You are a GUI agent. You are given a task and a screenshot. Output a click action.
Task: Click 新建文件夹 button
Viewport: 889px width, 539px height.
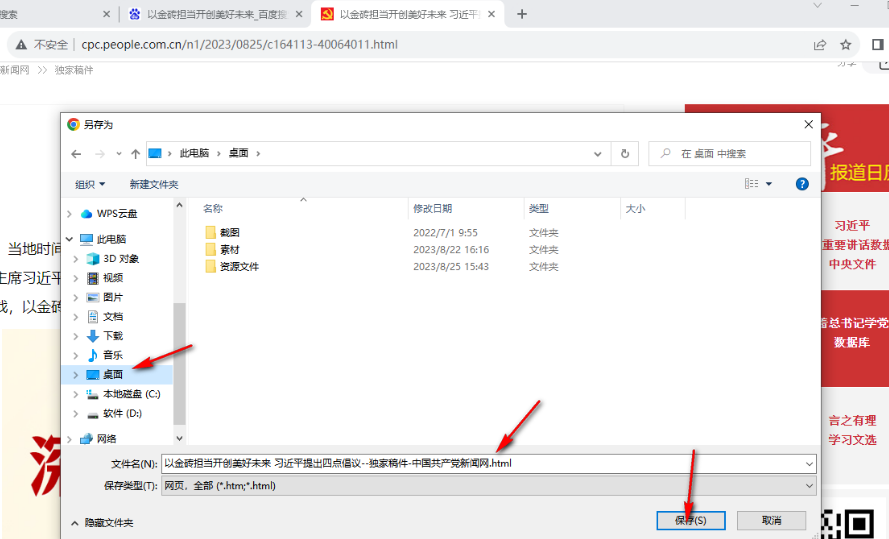coord(154,184)
